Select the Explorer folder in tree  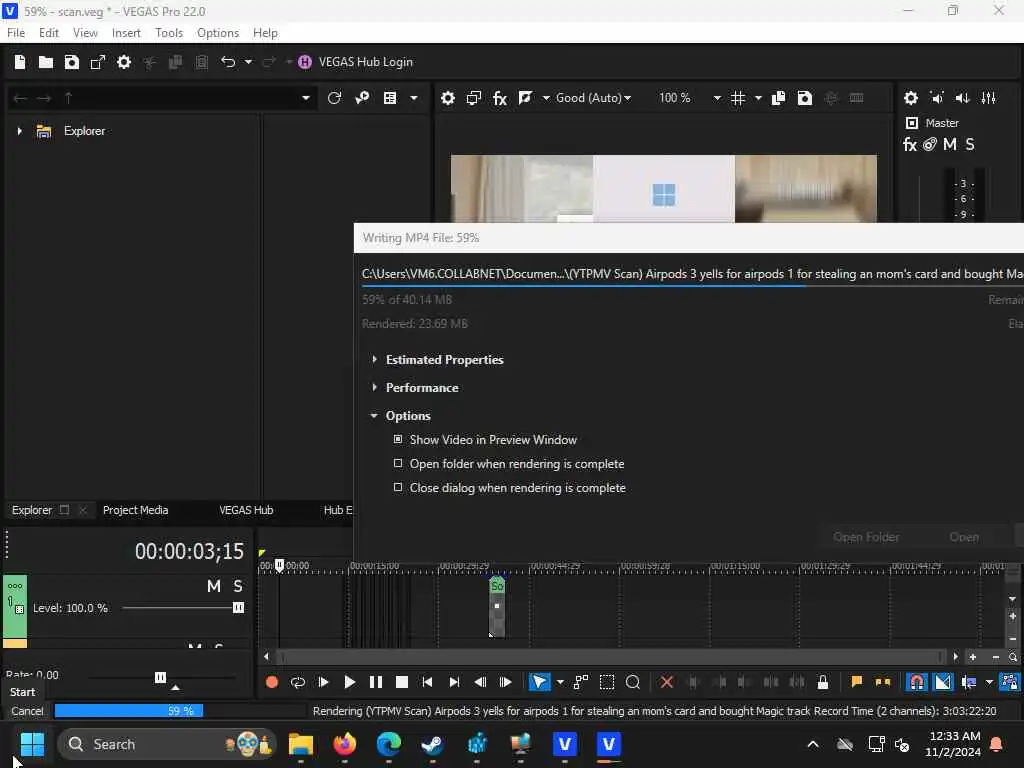point(84,131)
